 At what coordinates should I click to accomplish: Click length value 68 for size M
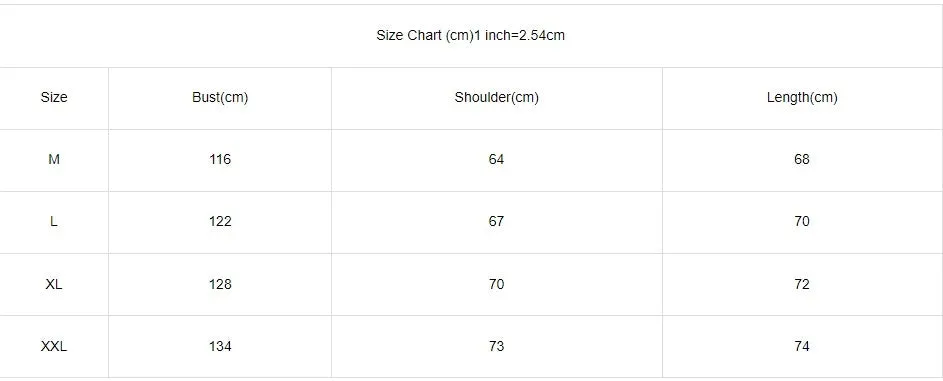[x=802, y=159]
